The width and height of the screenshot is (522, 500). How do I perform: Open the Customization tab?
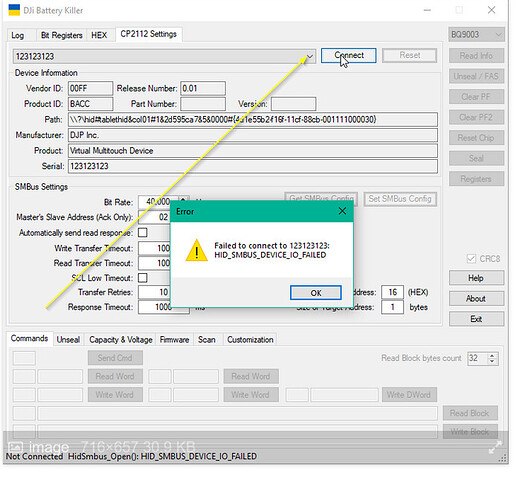[x=250, y=340]
